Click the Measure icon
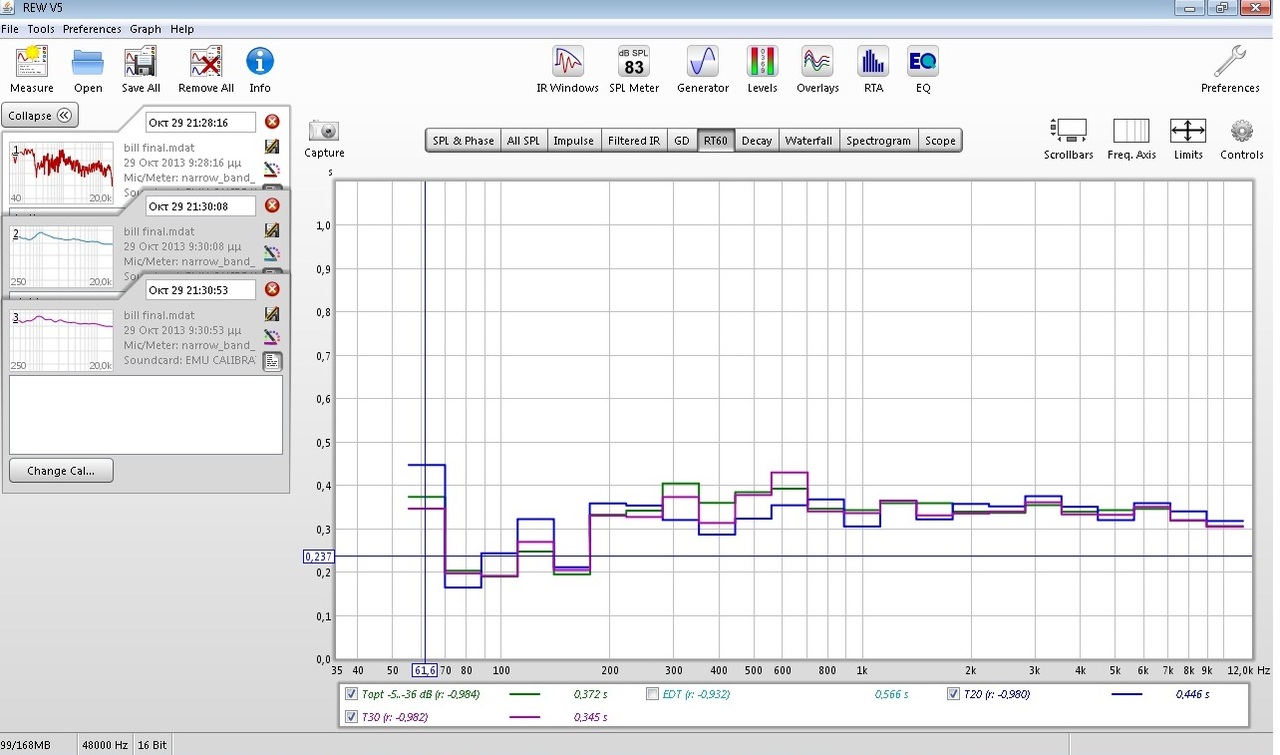The width and height of the screenshot is (1280, 755). 32,63
